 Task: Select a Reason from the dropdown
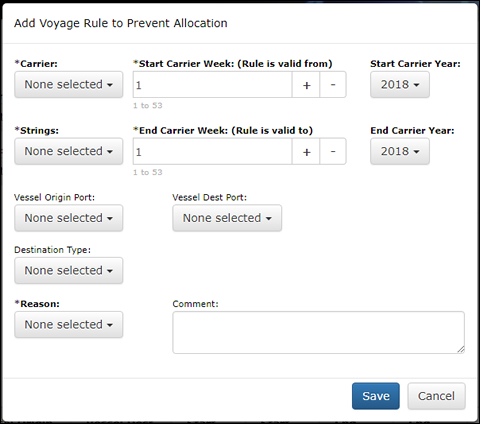click(x=68, y=325)
